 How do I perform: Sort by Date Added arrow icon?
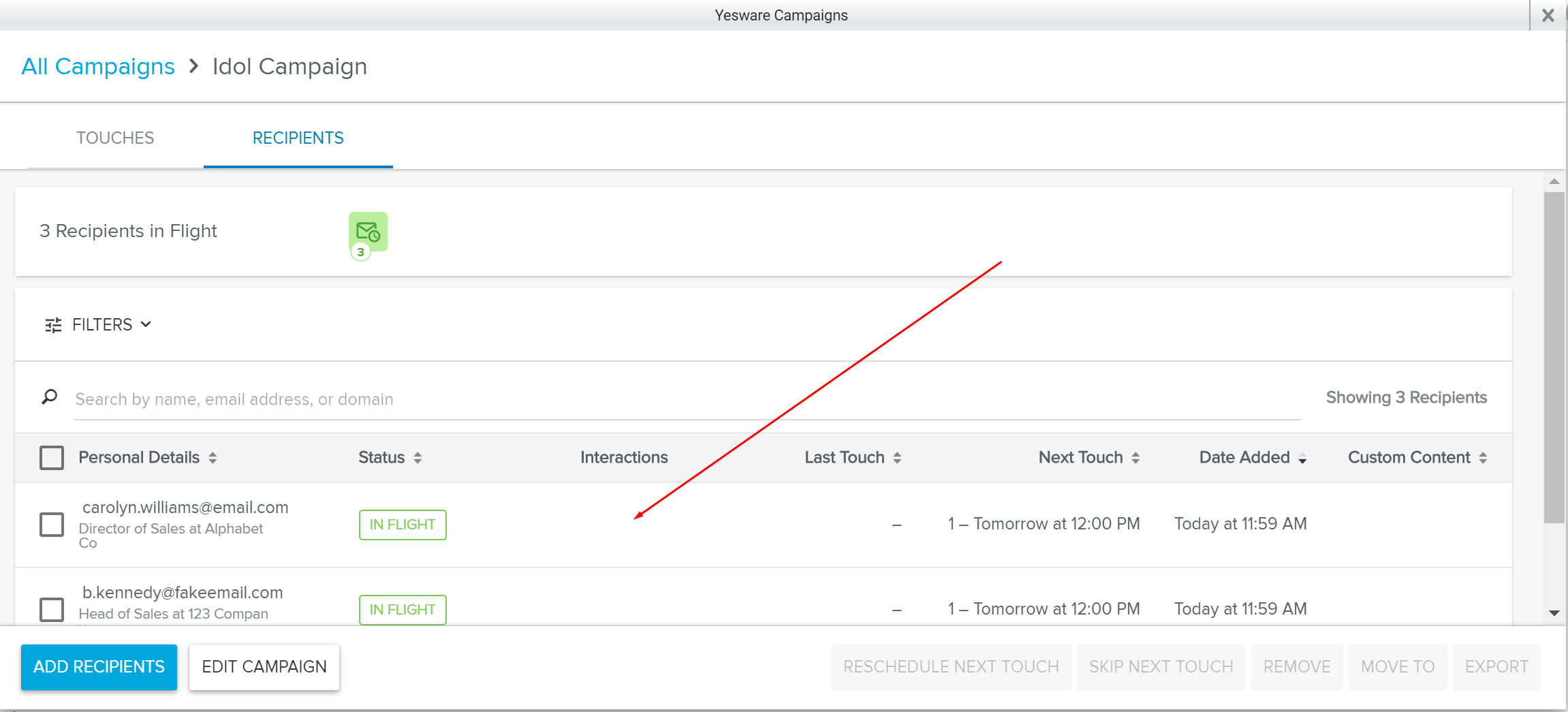[1302, 459]
